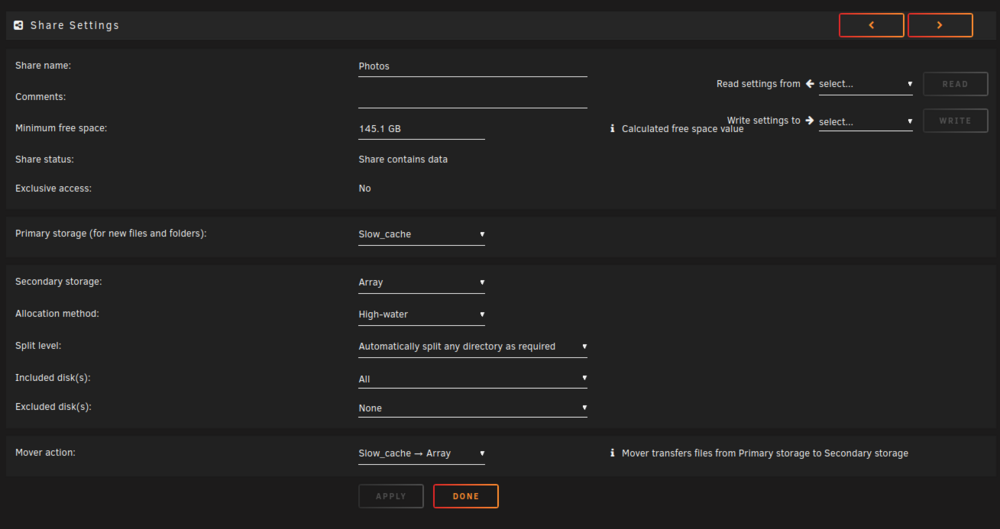
Task: Click the Share name field containing Photos
Action: click(x=473, y=66)
